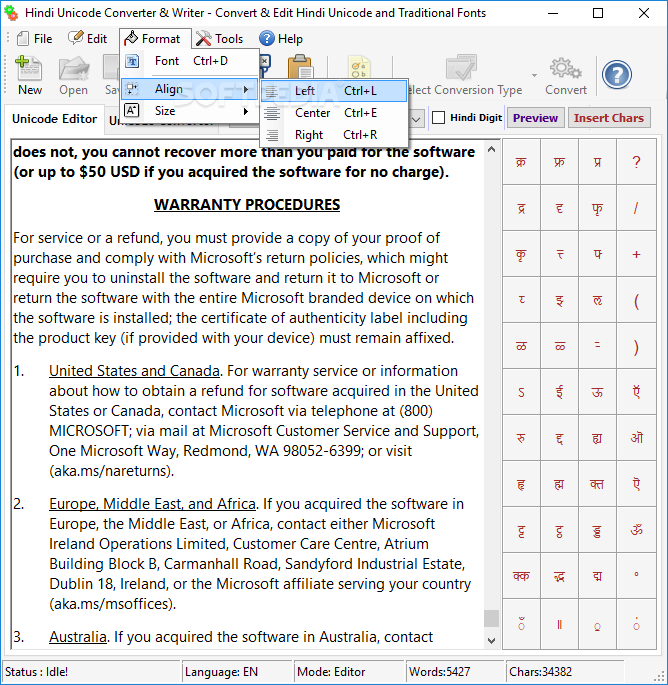The width and height of the screenshot is (668, 685).
Task: Choose Font Ctrl+D menu entry
Action: tap(189, 61)
